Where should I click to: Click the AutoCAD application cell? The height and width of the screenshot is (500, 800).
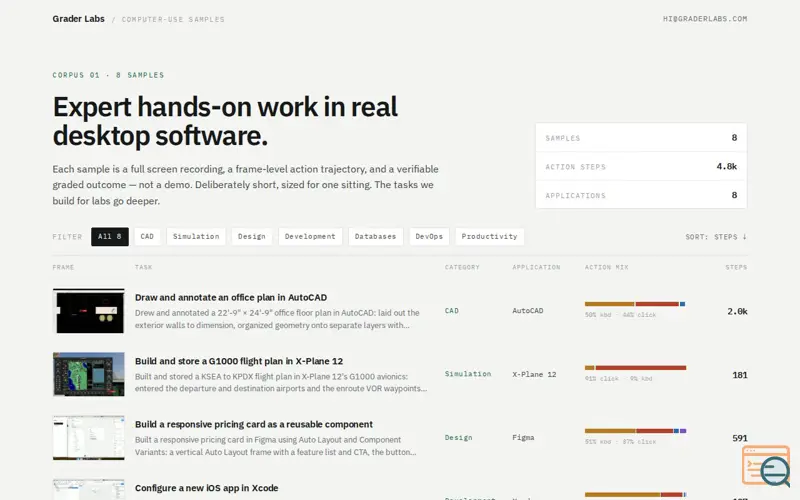click(528, 311)
